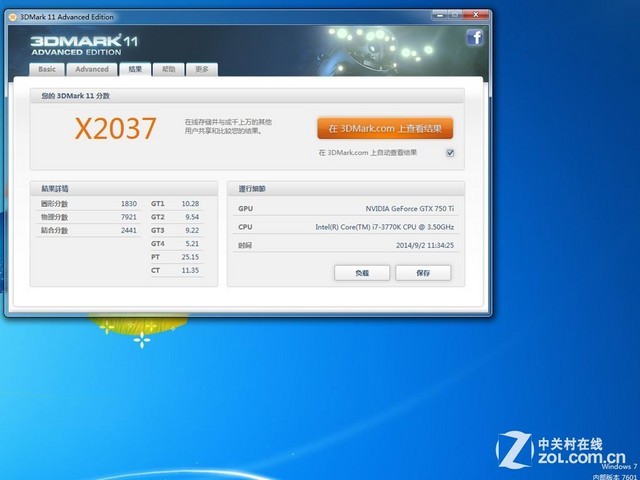Click the GT3 value 9.22

(x=192, y=231)
